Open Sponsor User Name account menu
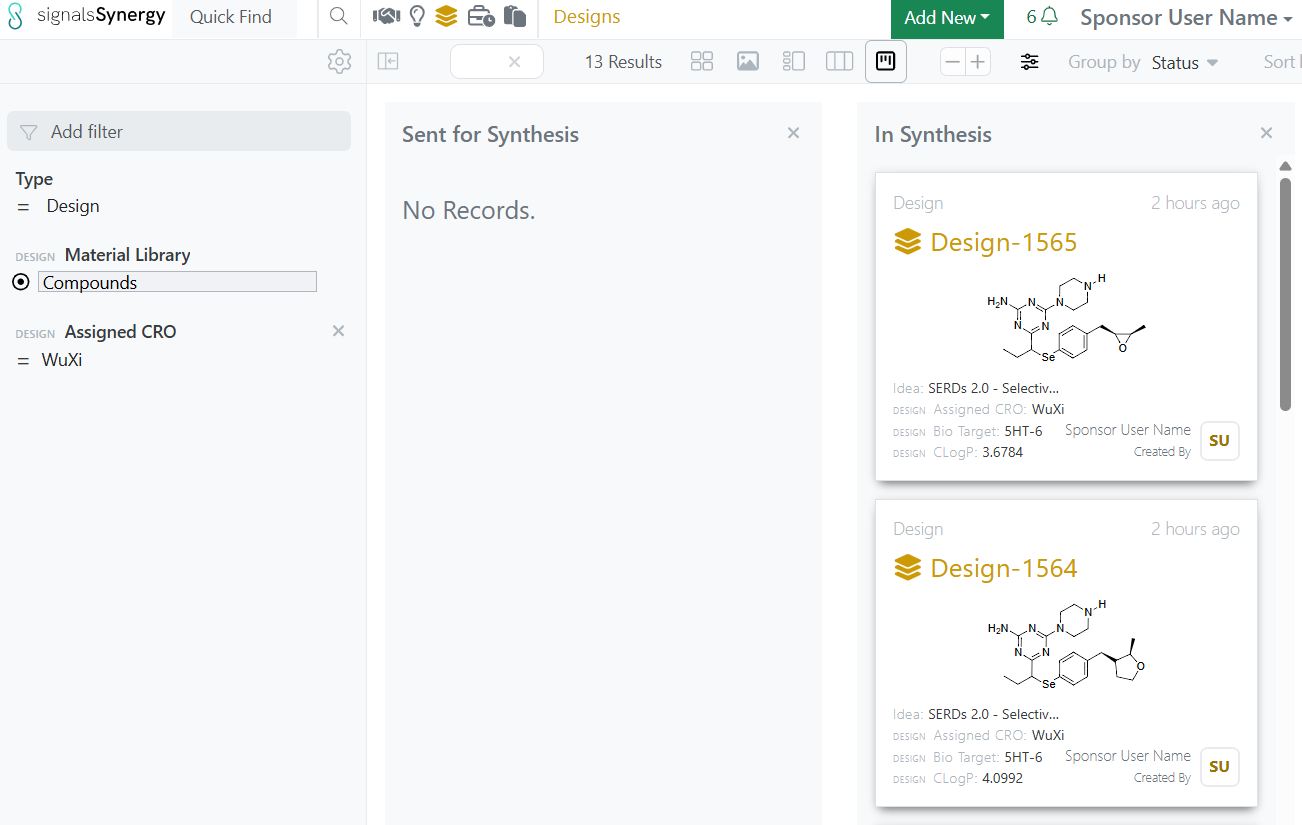 [x=1186, y=18]
